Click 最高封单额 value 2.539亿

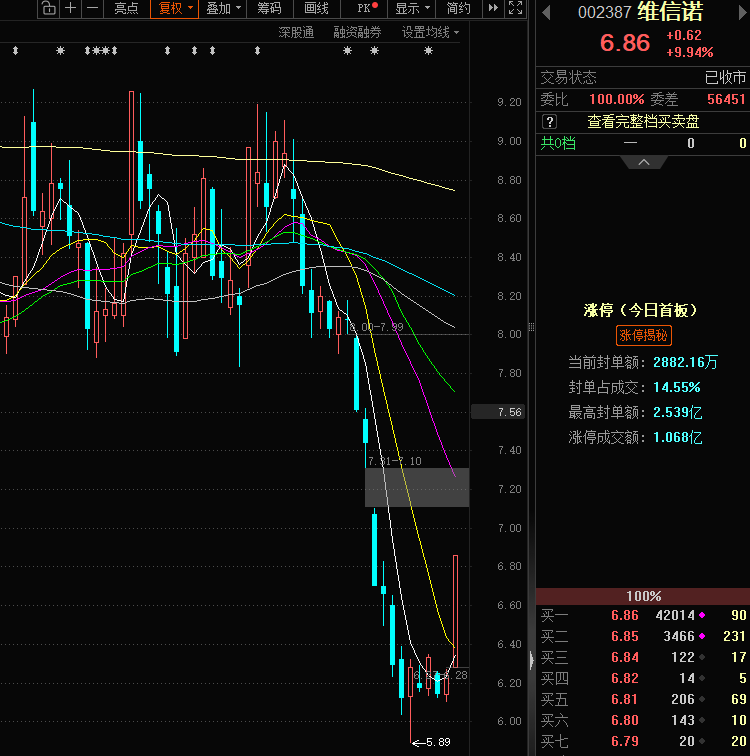click(x=678, y=412)
